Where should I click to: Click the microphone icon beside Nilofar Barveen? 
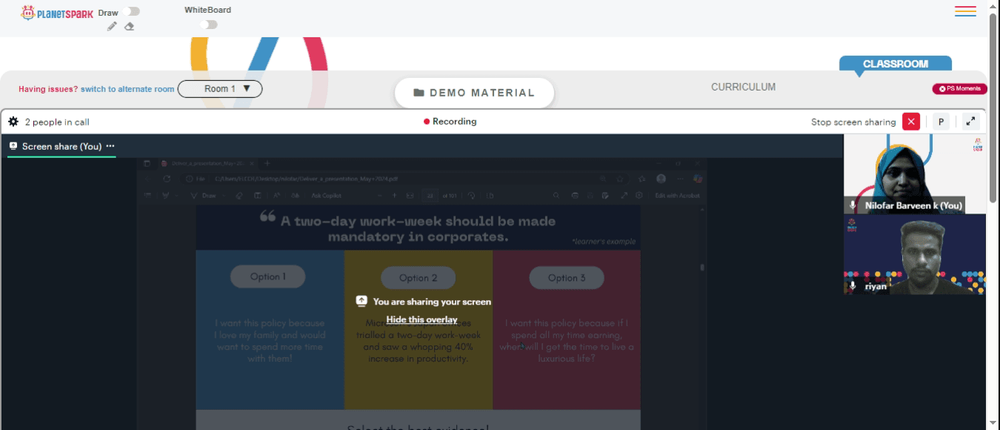(853, 205)
